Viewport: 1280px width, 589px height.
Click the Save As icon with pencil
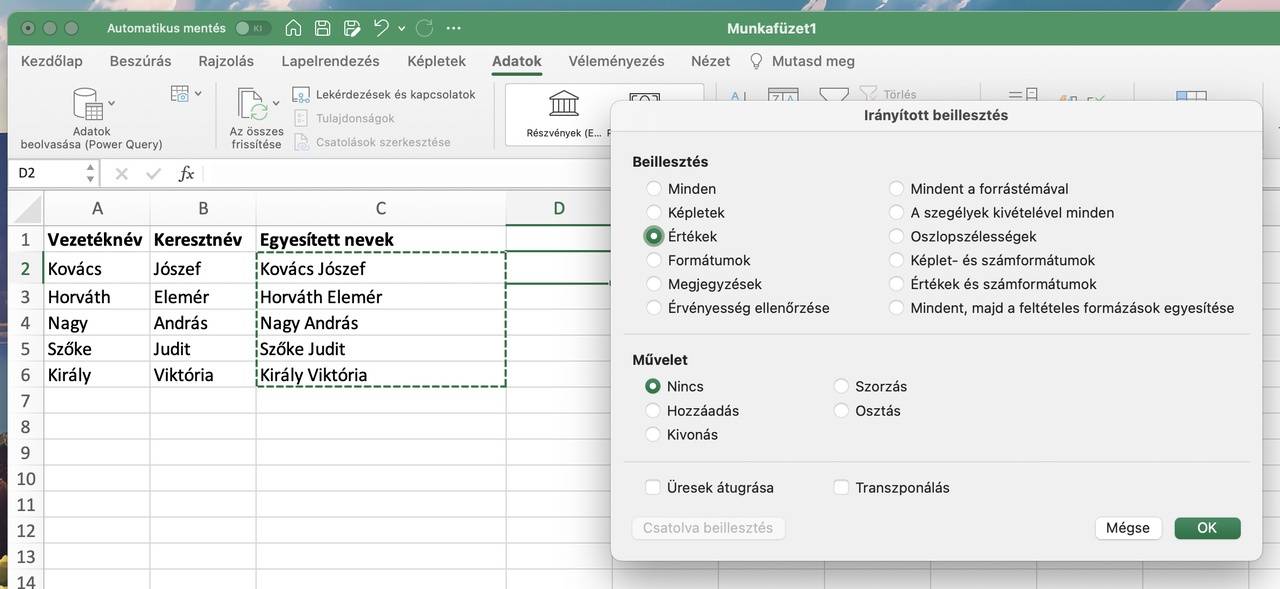point(350,28)
